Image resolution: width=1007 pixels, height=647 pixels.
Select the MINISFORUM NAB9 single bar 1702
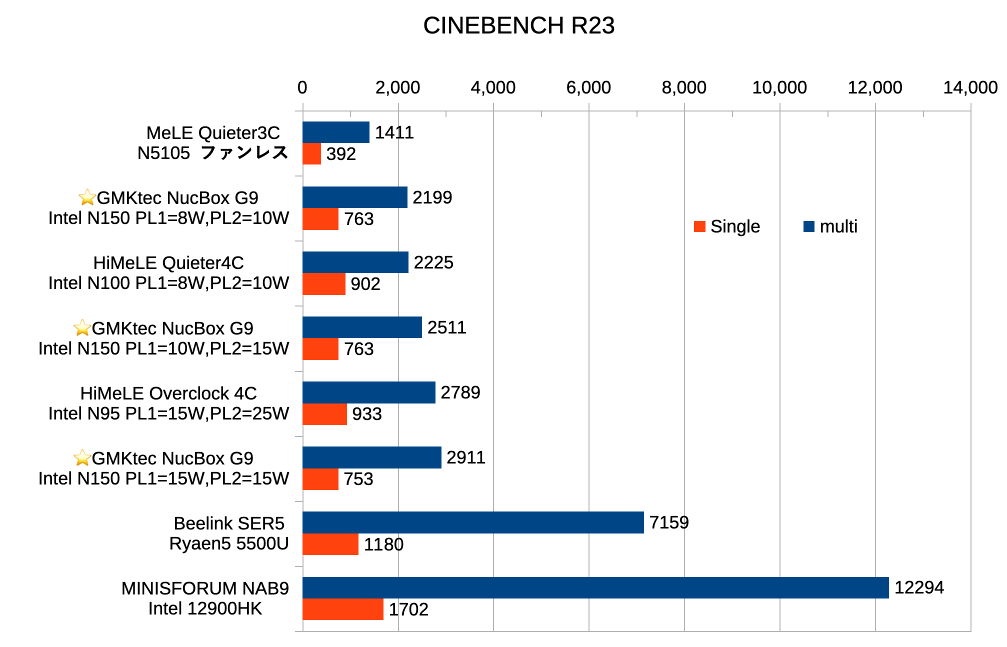343,609
